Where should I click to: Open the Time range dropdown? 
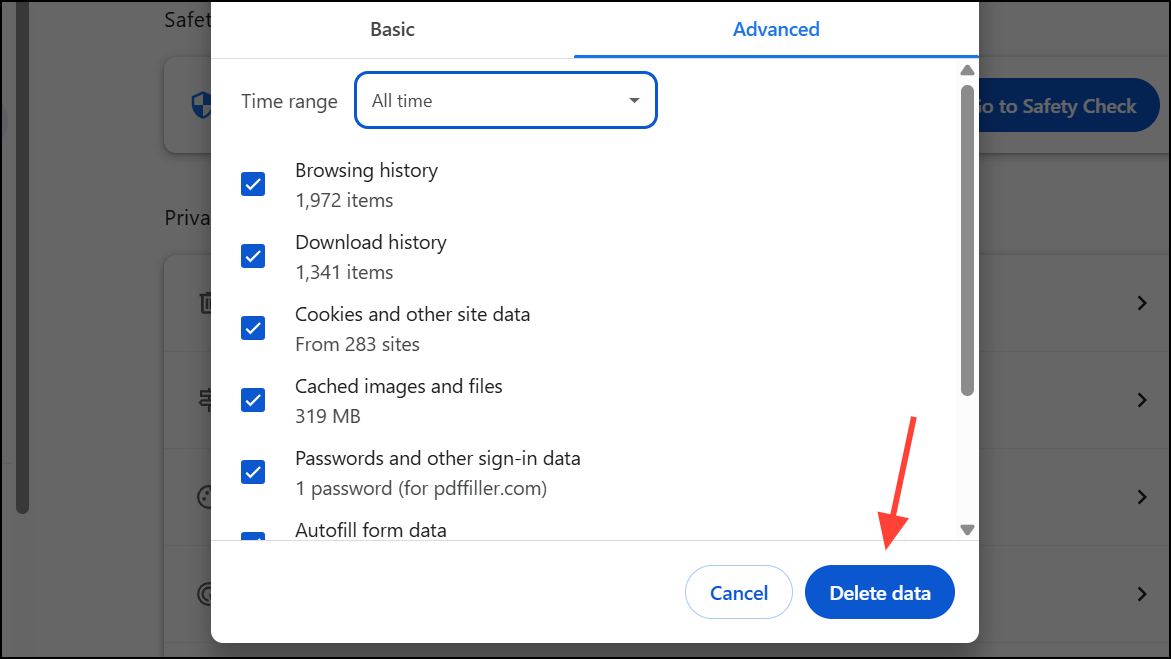coord(505,101)
